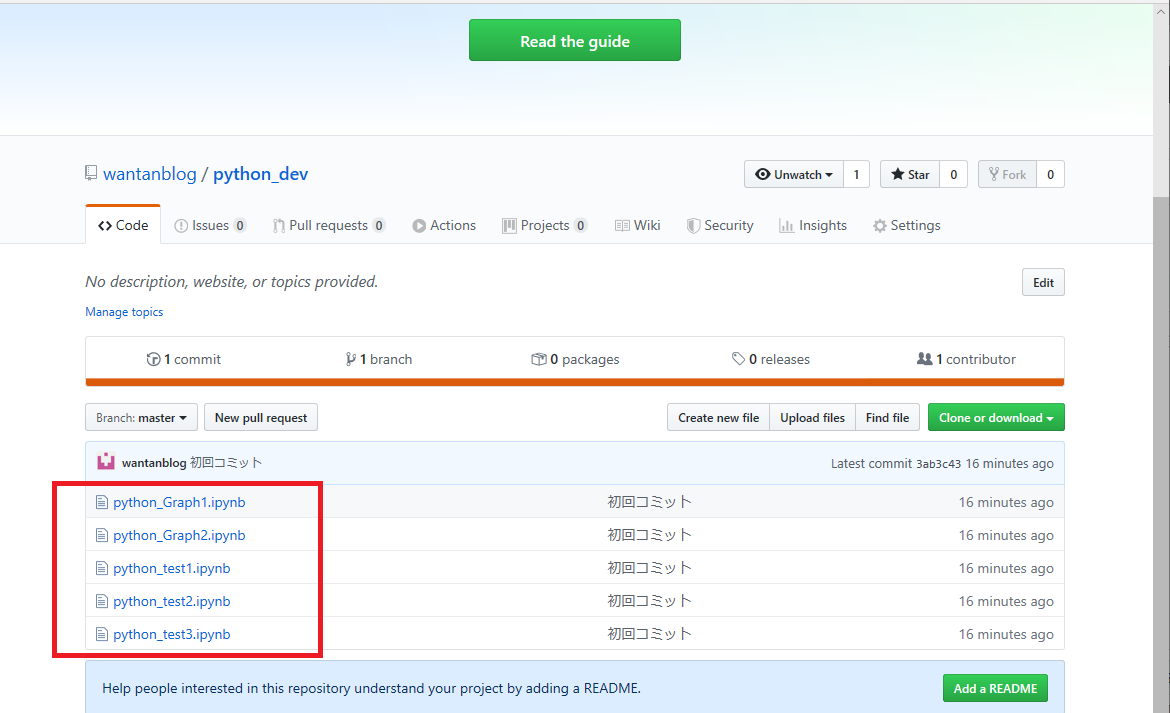This screenshot has height=713, width=1170.
Task: Click file icon beside python_Graph1.ipynb
Action: click(101, 503)
